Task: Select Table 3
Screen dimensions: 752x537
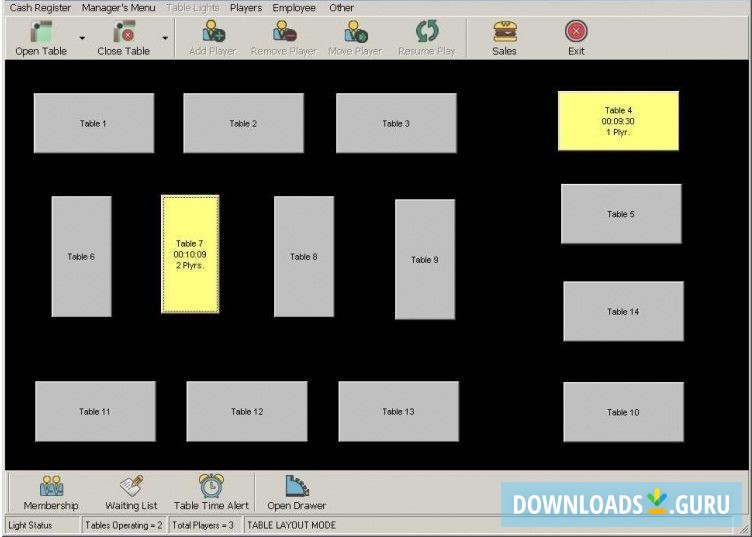Action: [x=397, y=123]
